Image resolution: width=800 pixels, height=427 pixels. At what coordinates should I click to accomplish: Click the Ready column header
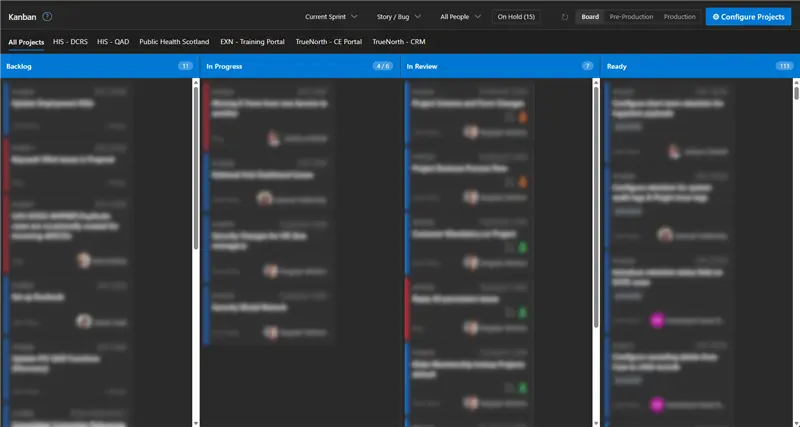click(701, 66)
